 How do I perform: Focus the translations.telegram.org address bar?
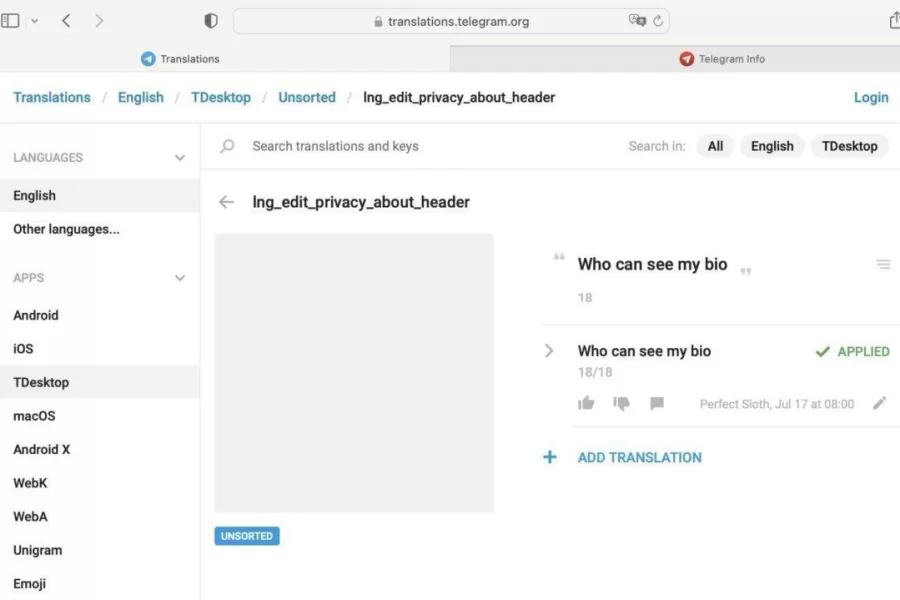click(x=451, y=21)
